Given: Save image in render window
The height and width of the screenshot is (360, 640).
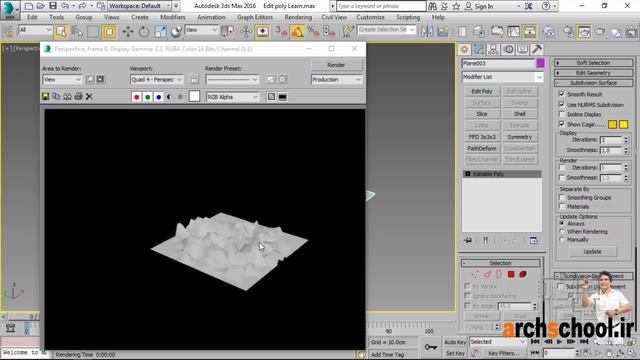Looking at the screenshot, I should click(x=45, y=97).
